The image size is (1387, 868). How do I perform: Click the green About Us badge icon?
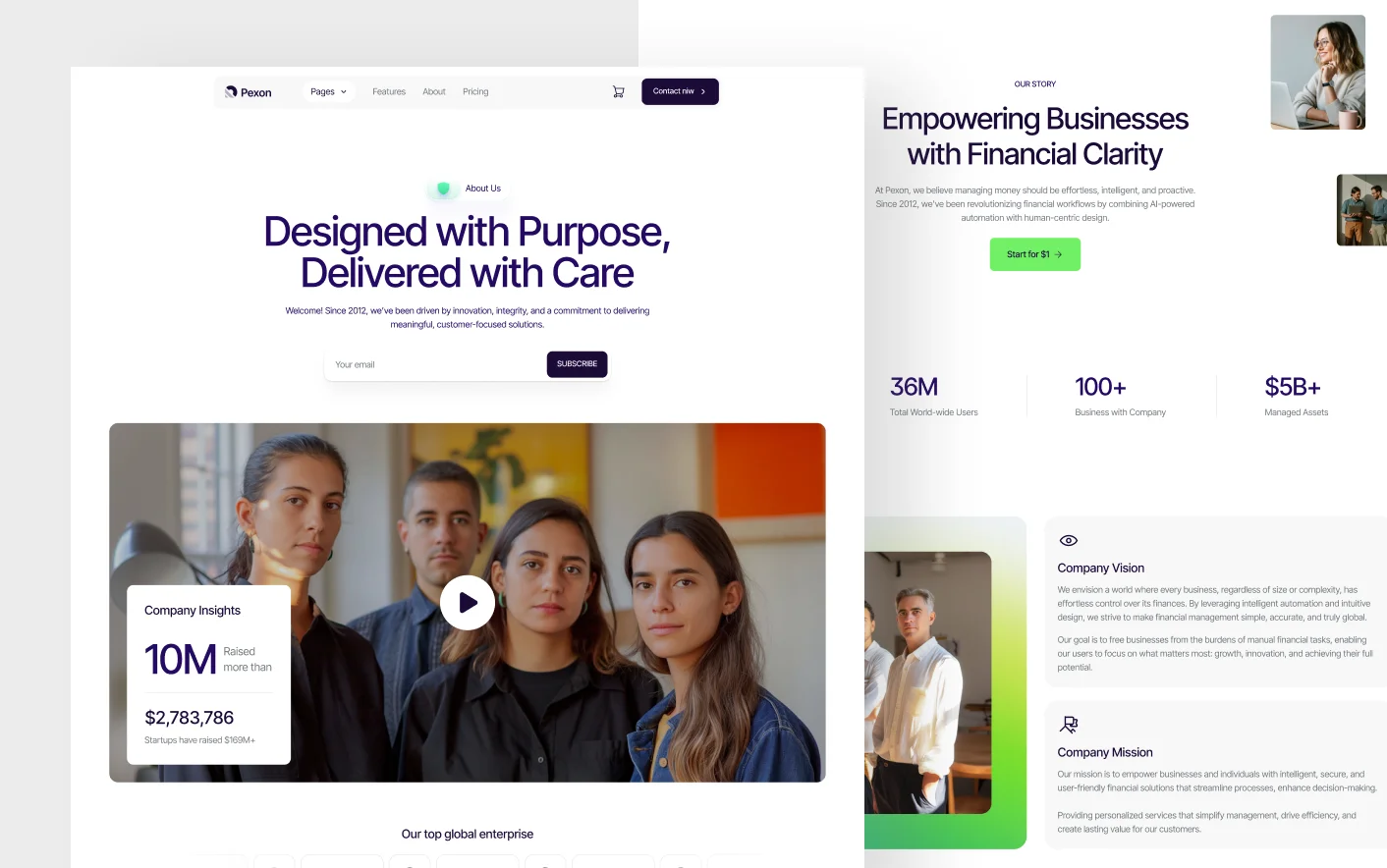click(443, 189)
